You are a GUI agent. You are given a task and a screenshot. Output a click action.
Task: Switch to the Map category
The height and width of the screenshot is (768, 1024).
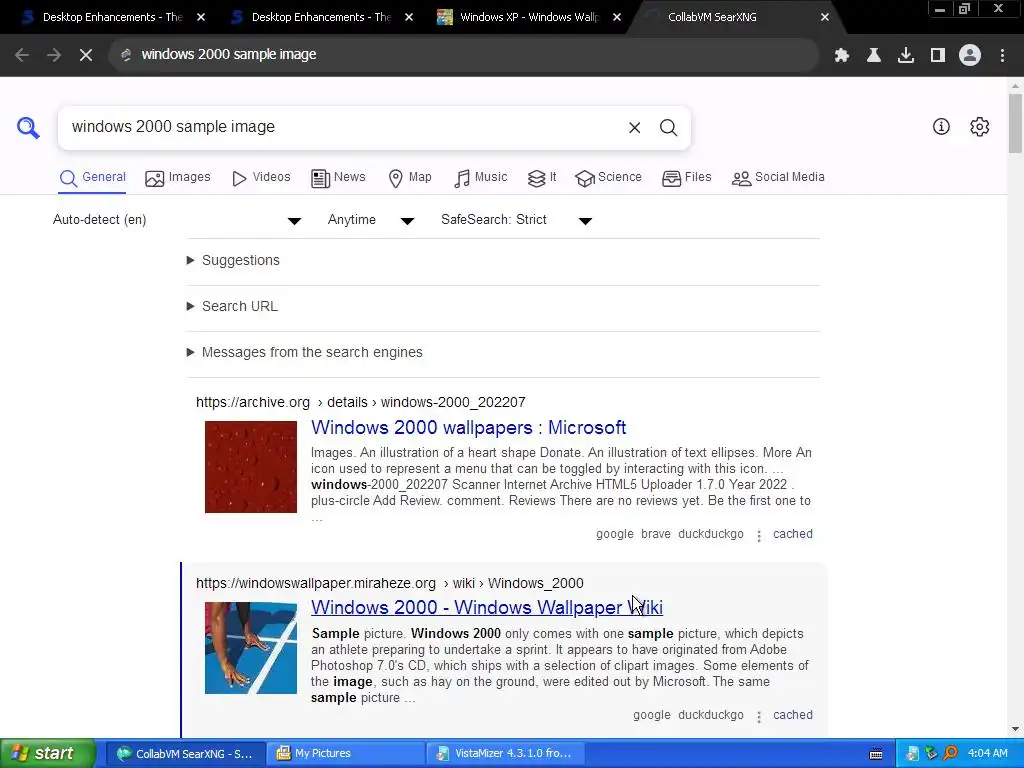tap(409, 178)
